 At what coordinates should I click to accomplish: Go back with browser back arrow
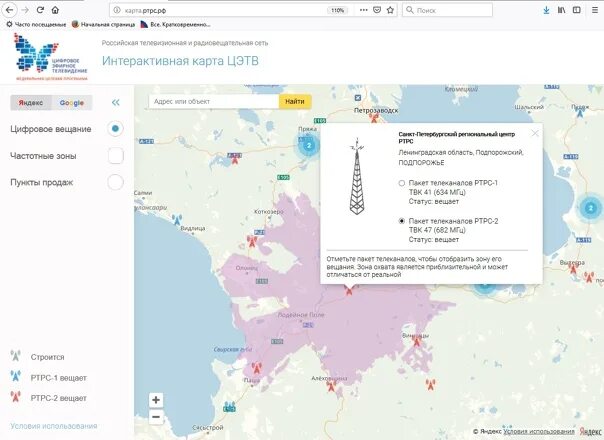coord(9,10)
